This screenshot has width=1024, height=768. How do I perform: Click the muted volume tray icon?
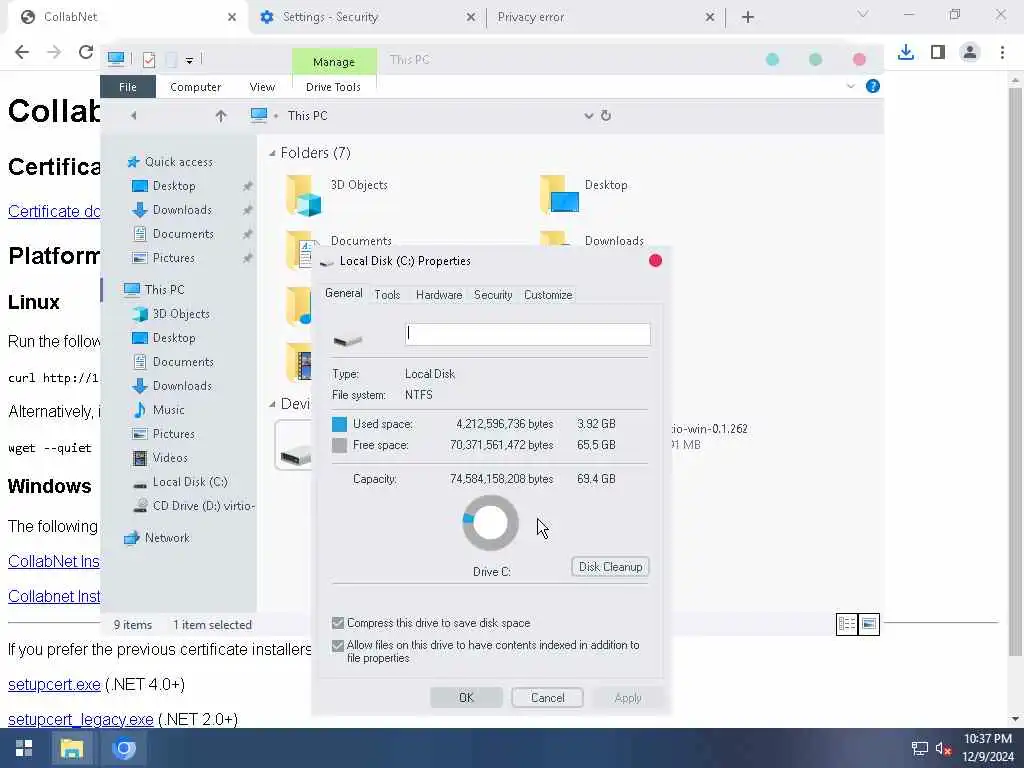[943, 748]
